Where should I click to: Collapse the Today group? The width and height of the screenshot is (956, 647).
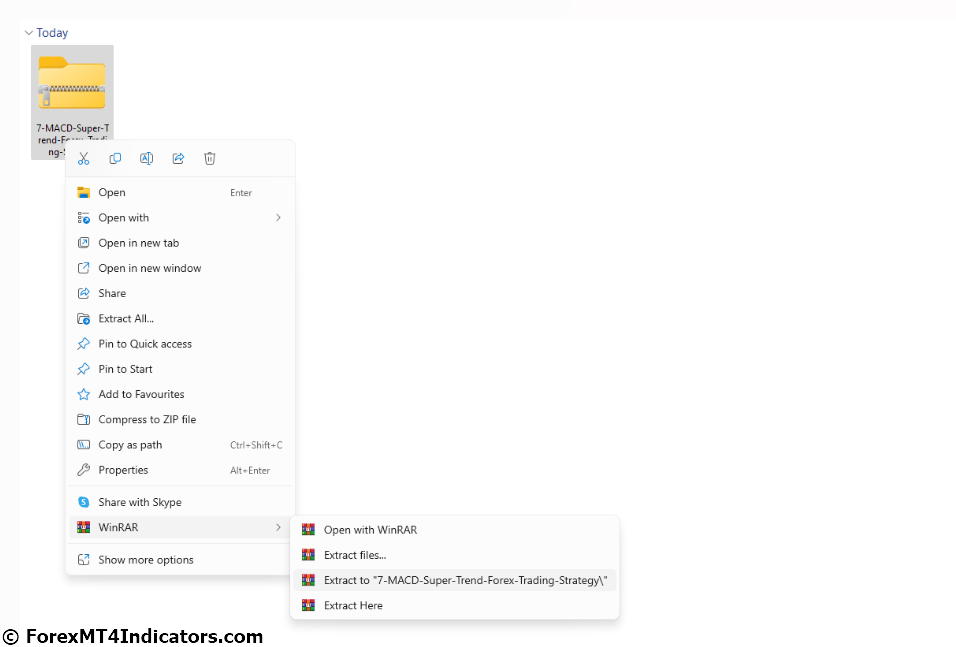[x=28, y=32]
